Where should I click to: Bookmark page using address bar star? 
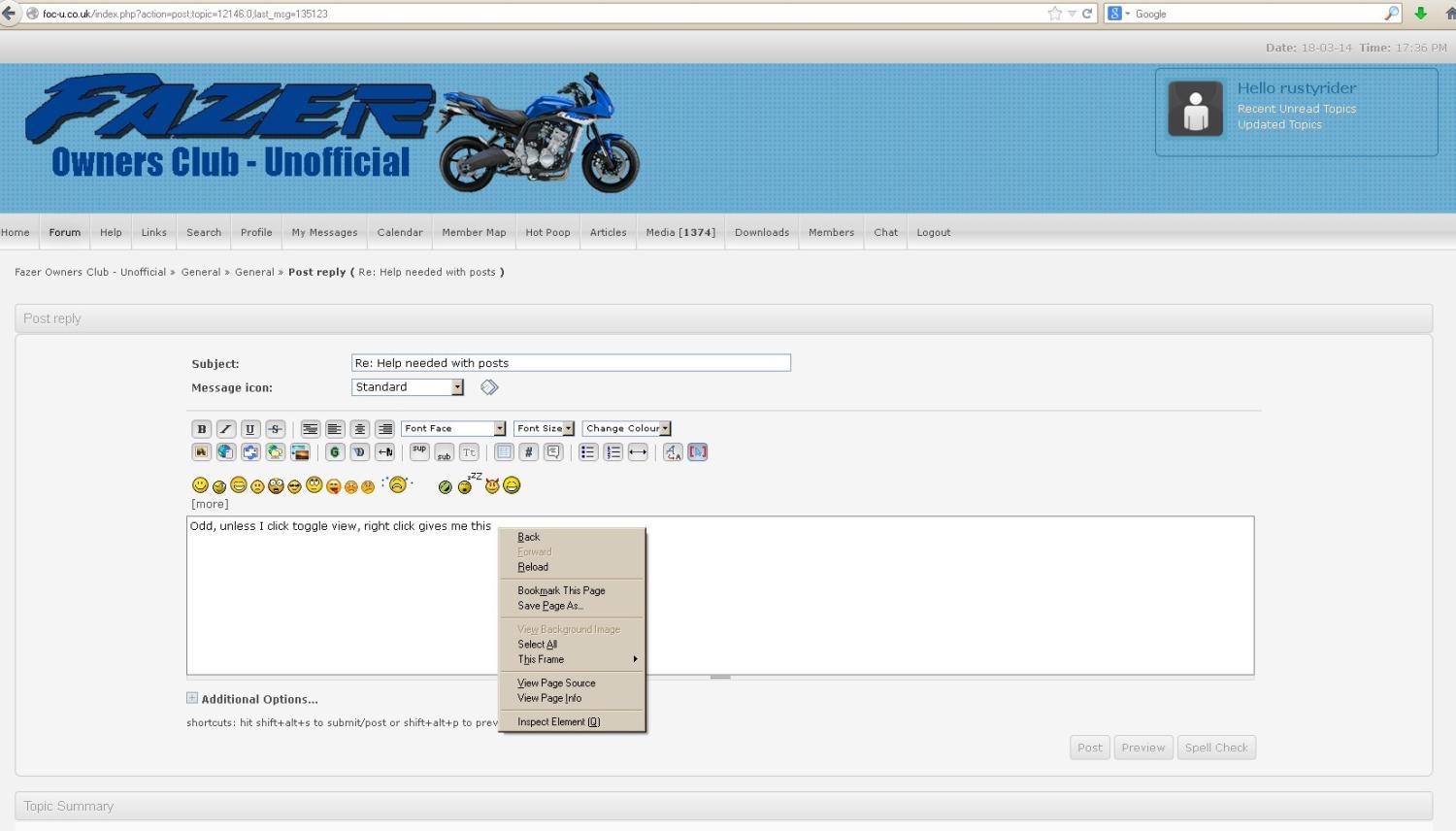[x=1054, y=14]
